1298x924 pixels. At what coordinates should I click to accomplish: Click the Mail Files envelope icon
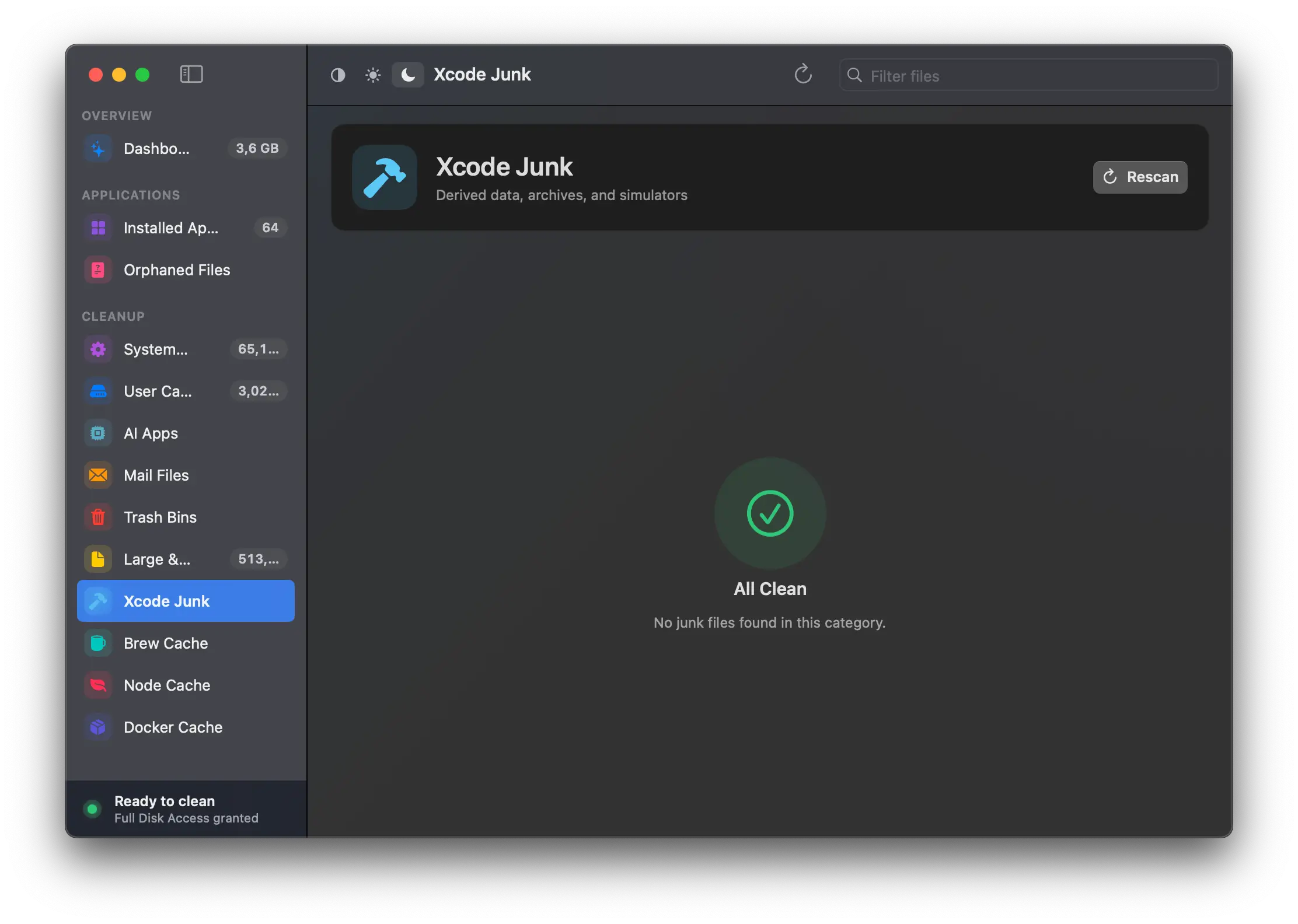pos(98,475)
